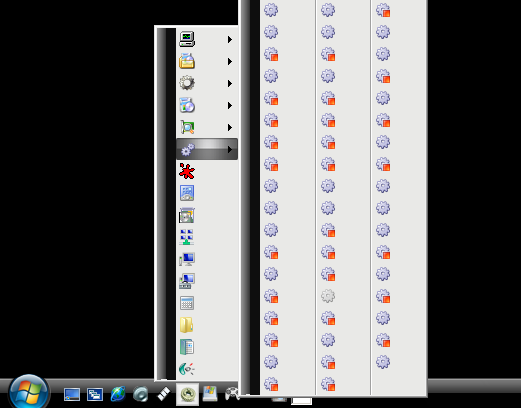The height and width of the screenshot is (408, 521).
Task: Open the single large gear settings entry
Action: (x=207, y=83)
